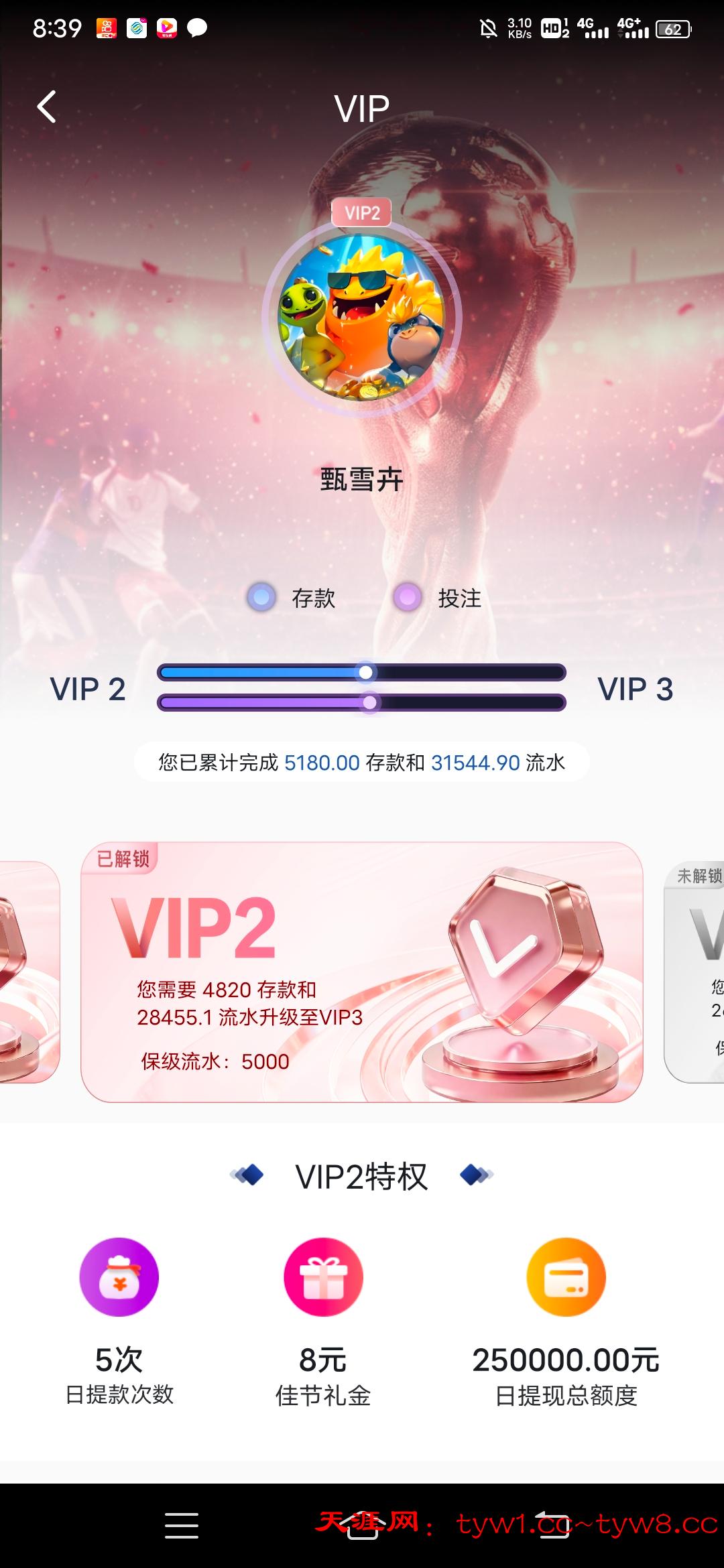Image resolution: width=724 pixels, height=1568 pixels.
Task: Tap the right diamond beside VIP2特权
Action: click(x=477, y=1175)
